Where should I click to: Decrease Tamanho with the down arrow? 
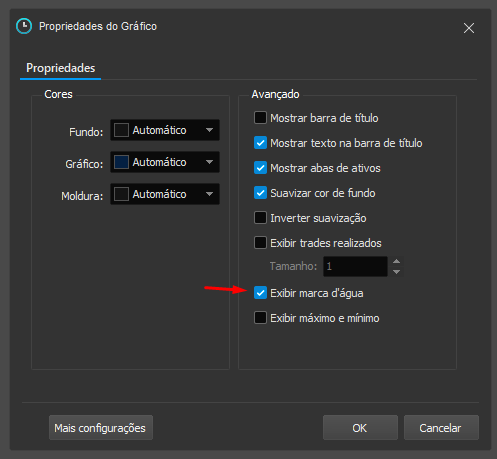pyautogui.click(x=396, y=272)
